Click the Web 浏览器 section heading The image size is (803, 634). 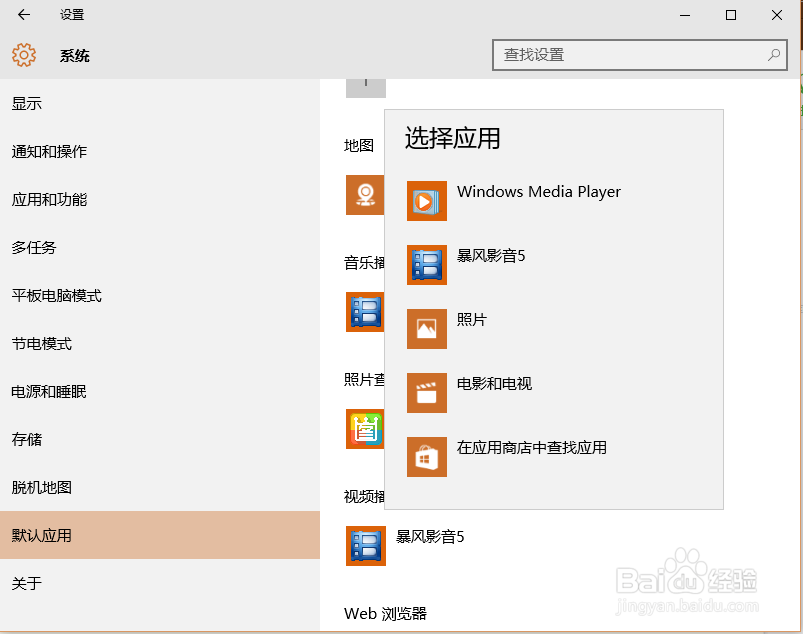tap(385, 614)
